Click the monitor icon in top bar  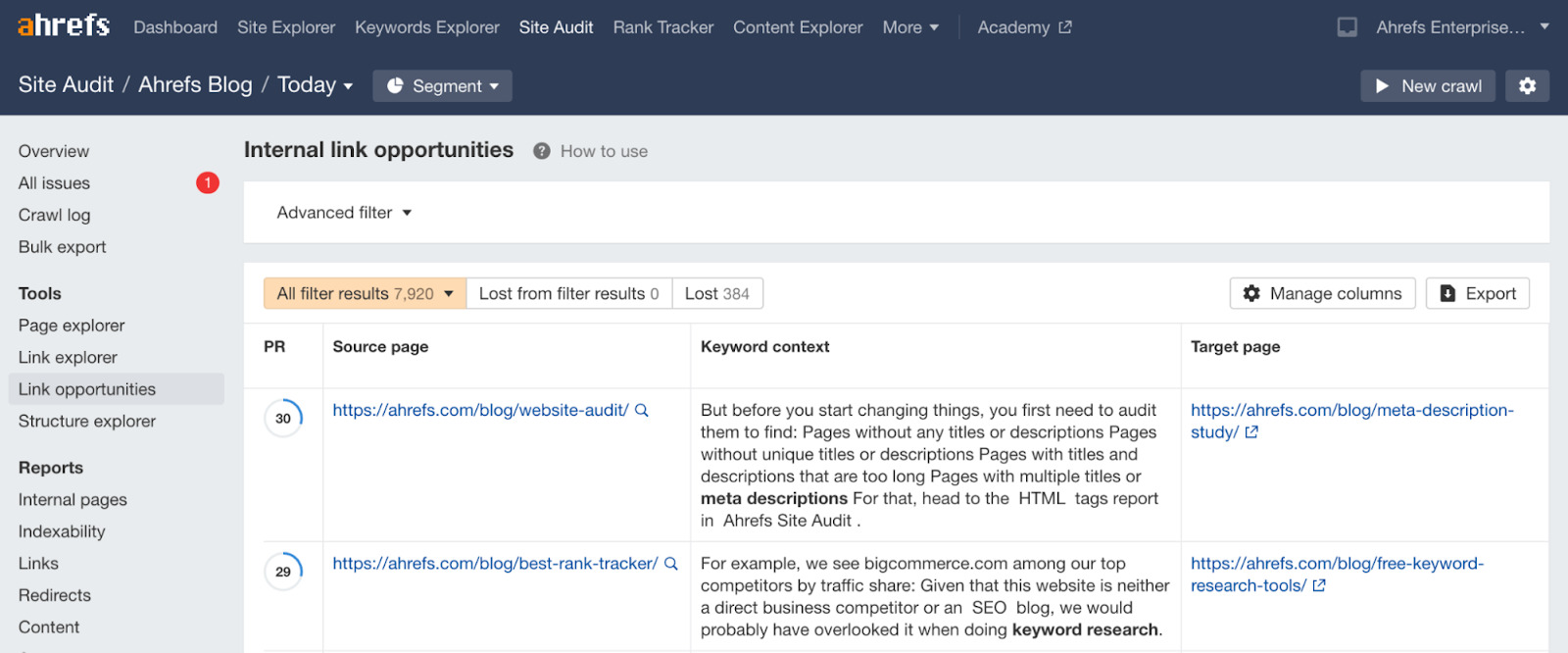coord(1347,27)
